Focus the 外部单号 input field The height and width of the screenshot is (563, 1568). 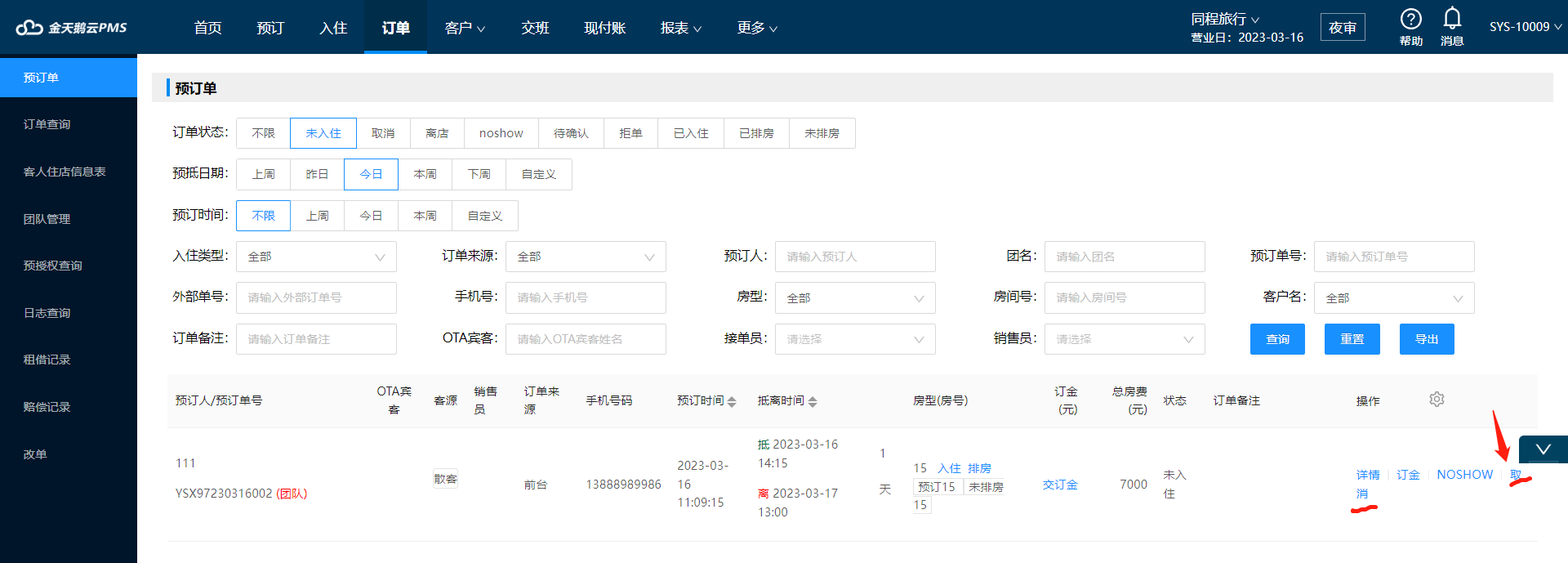pos(316,298)
